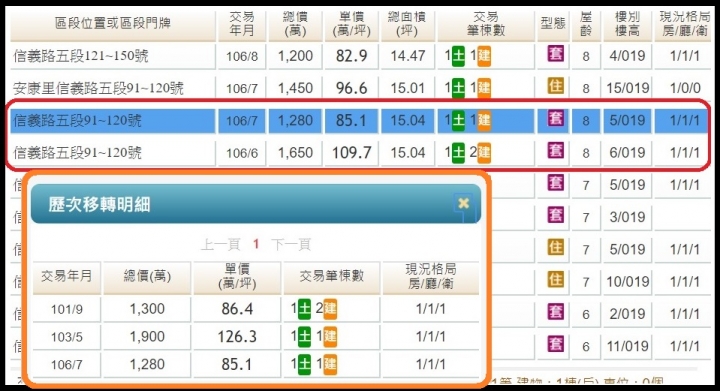
Task: Click 套 icon in 11/019 row
Action: point(556,344)
